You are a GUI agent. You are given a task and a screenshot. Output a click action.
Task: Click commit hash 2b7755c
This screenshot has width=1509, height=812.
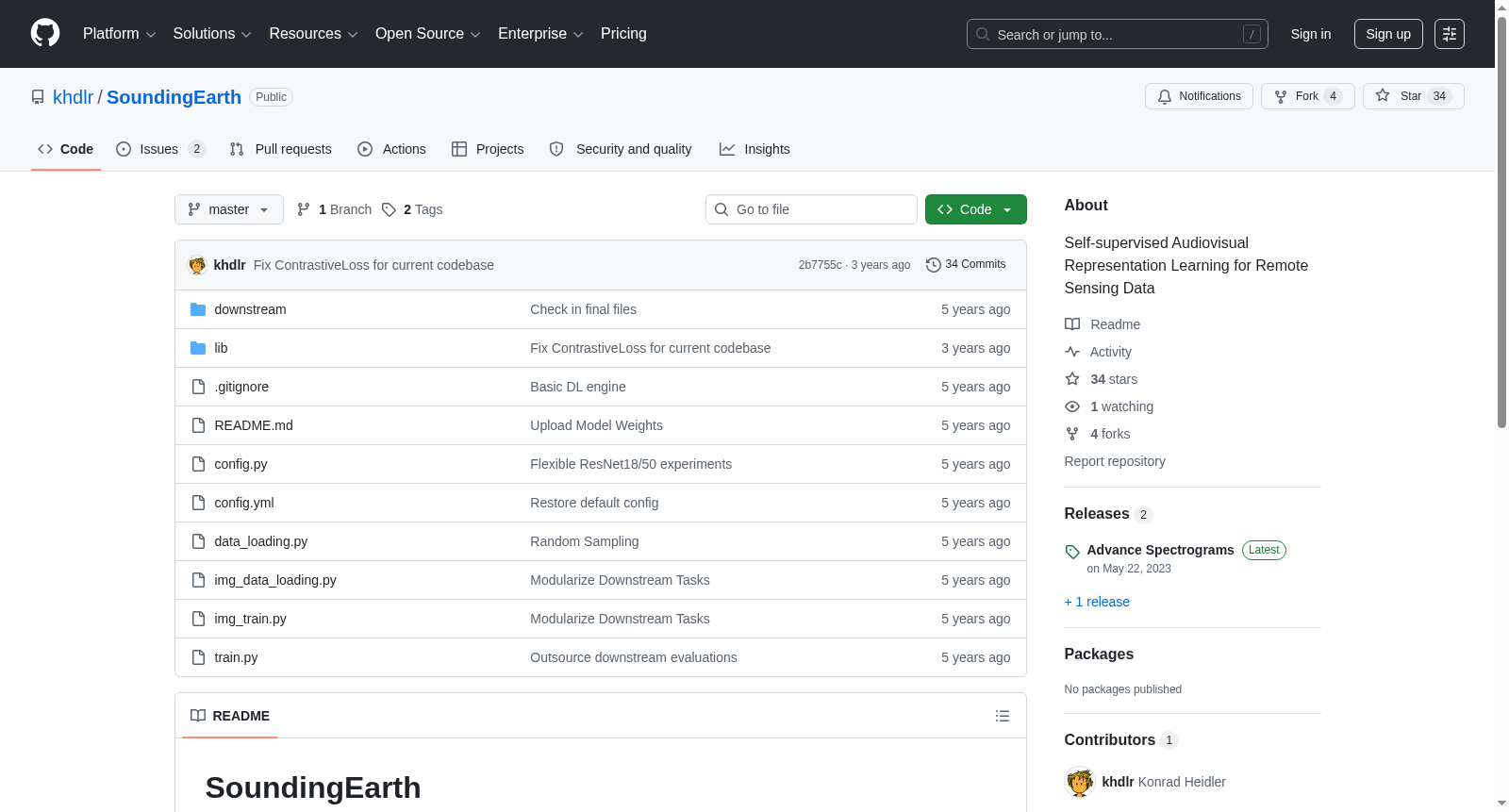tap(820, 265)
